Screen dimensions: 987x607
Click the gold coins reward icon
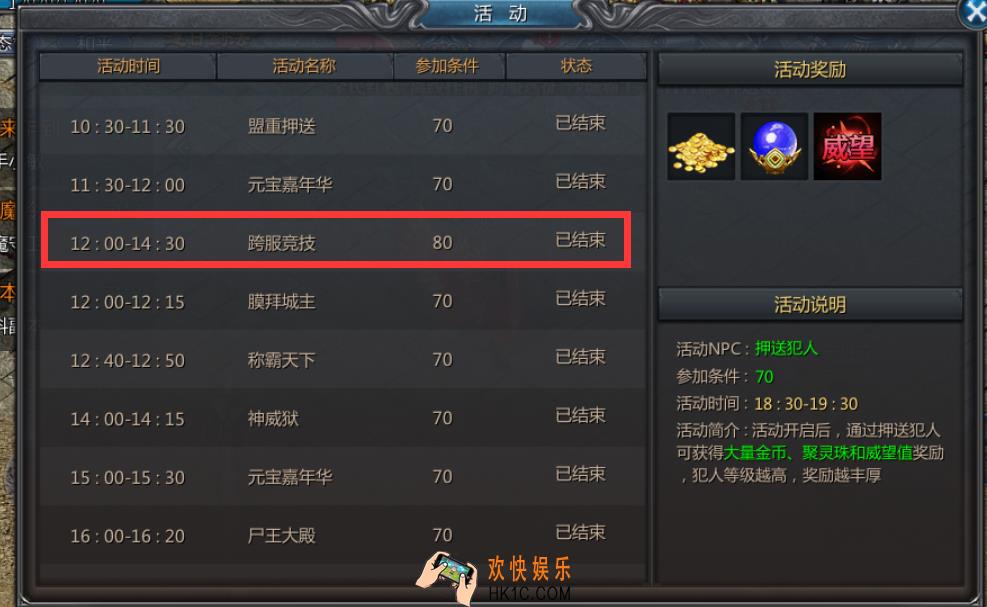click(701, 147)
